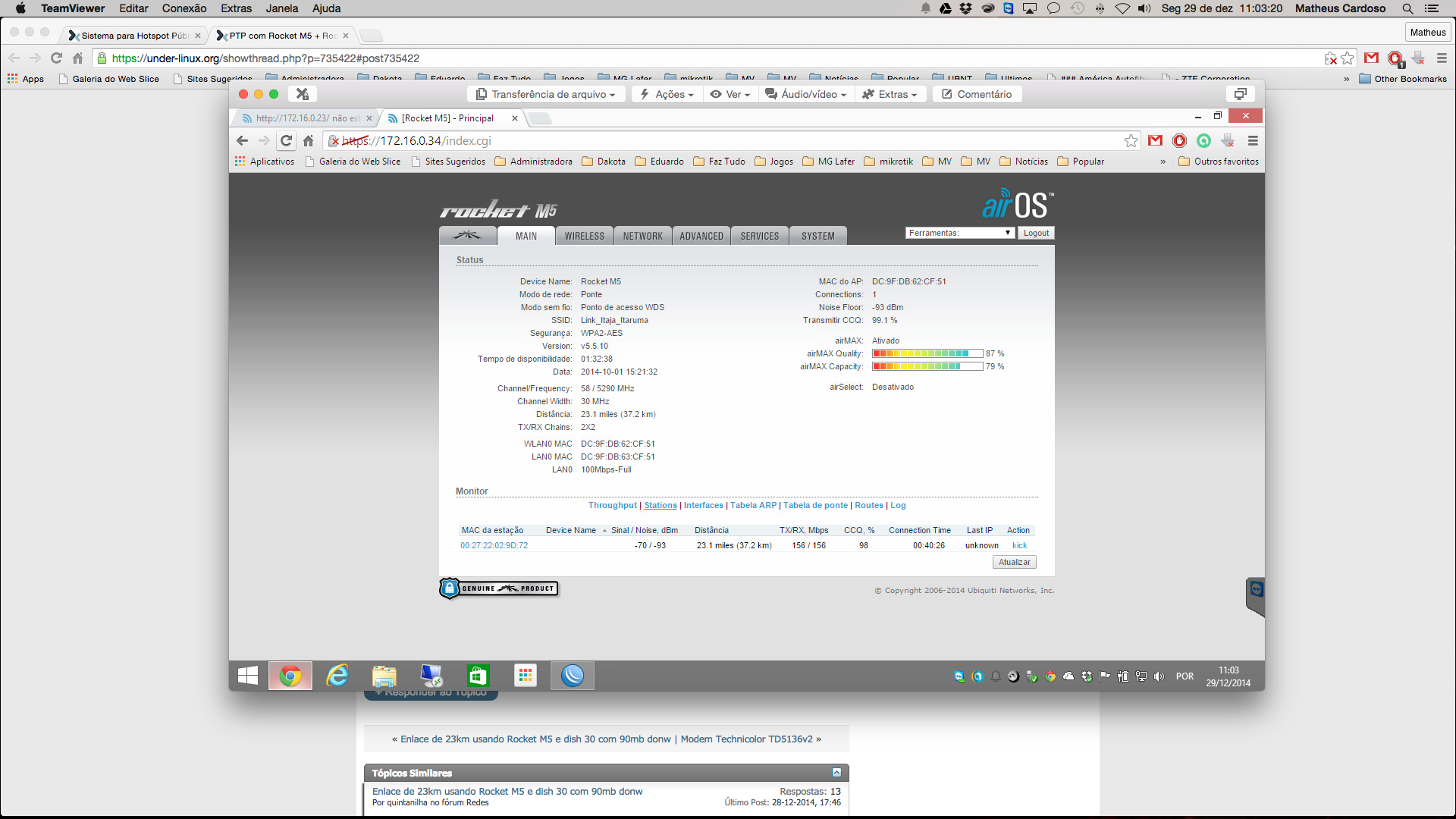The width and height of the screenshot is (1456, 819).
Task: Open the Ações dropdown menu
Action: (667, 94)
